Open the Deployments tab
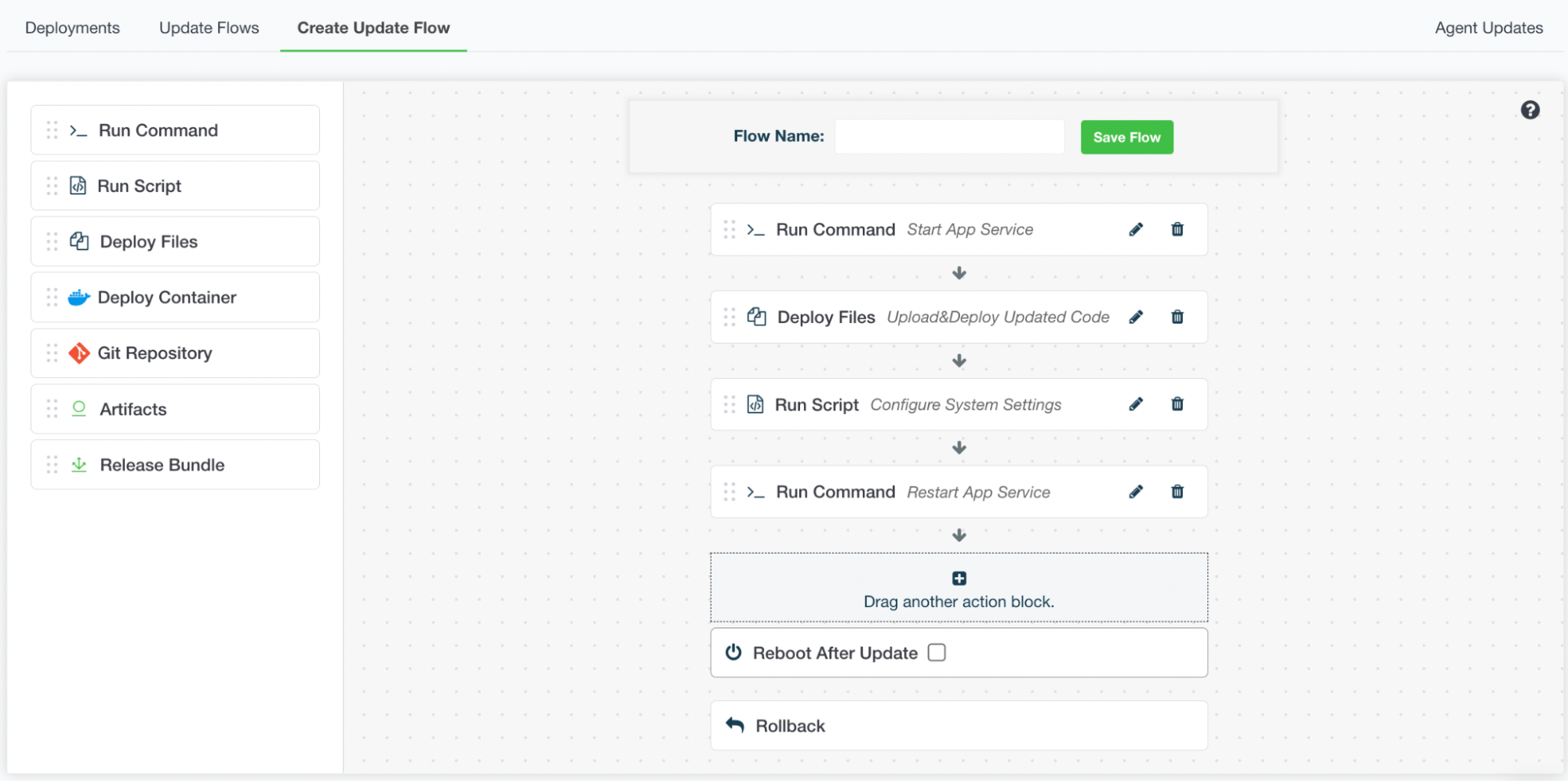Image resolution: width=1568 pixels, height=781 pixels. [72, 28]
